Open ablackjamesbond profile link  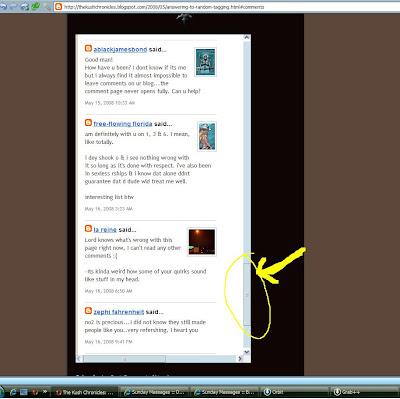120,49
